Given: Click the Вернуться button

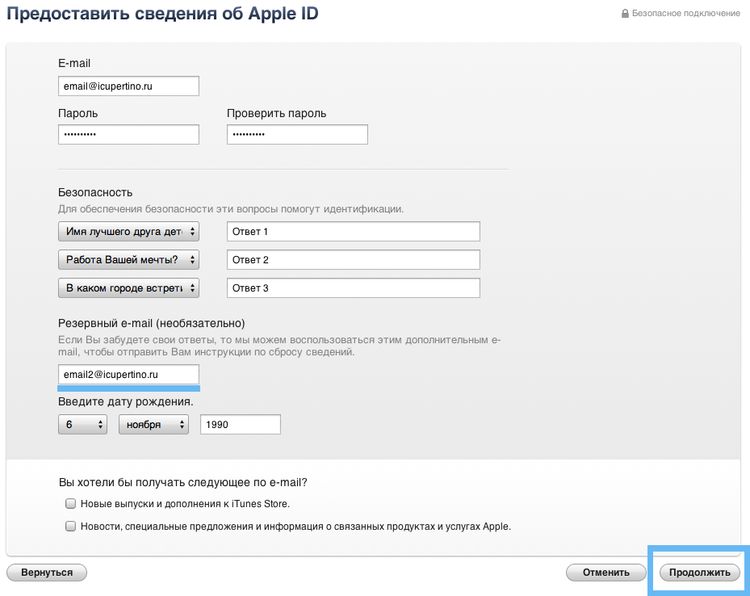Looking at the screenshot, I should [47, 573].
